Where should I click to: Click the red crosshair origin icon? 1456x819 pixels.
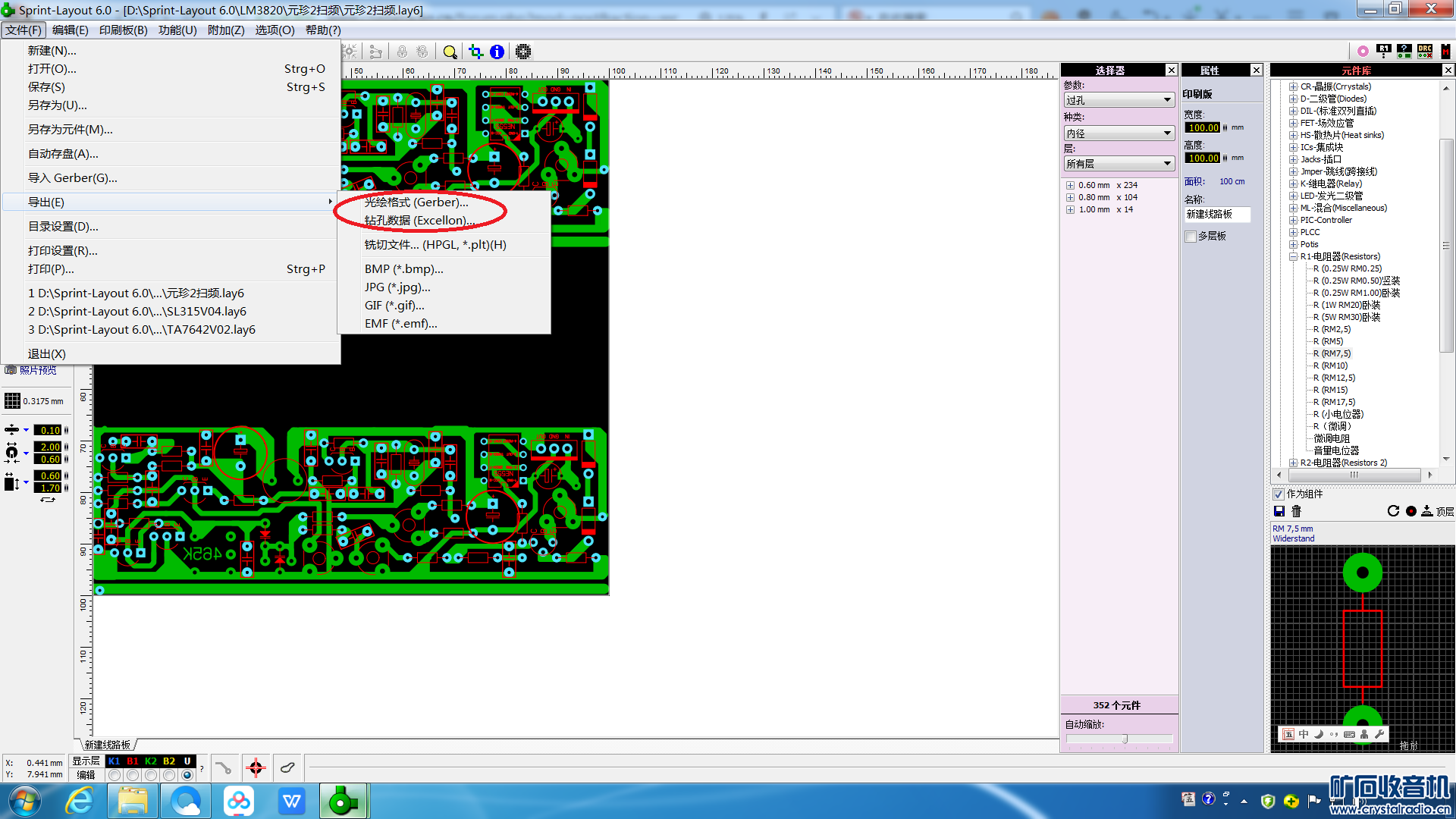coord(256,767)
